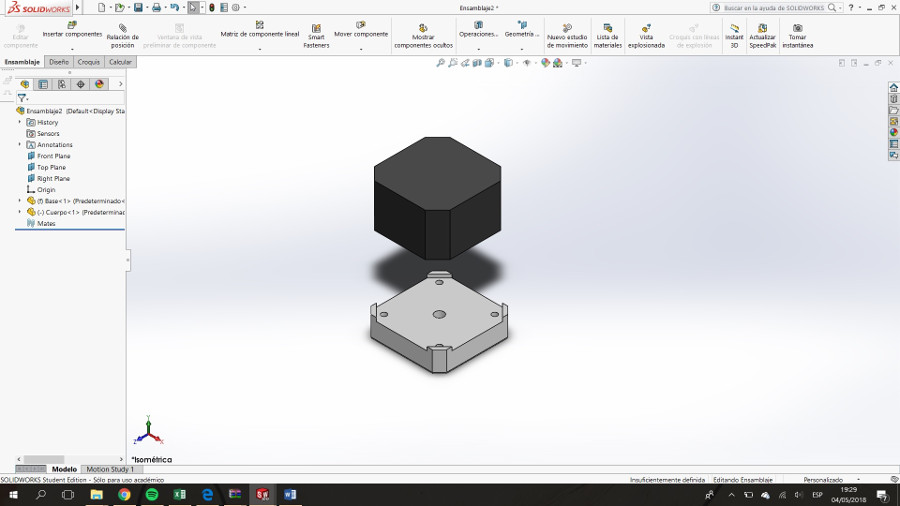Open the Motion Study 1 tab

tap(110, 469)
